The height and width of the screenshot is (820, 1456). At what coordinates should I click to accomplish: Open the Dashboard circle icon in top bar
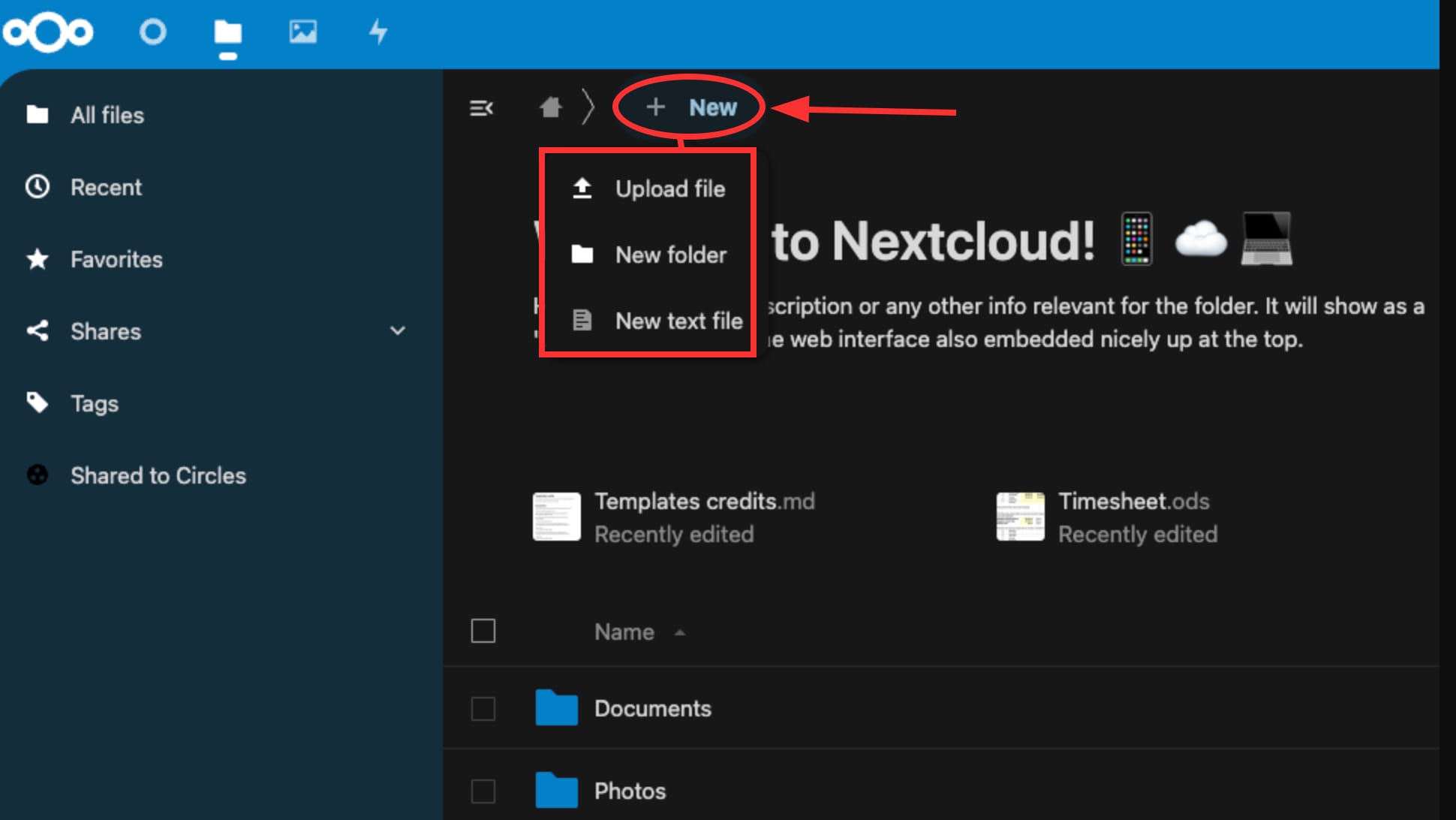click(x=152, y=32)
